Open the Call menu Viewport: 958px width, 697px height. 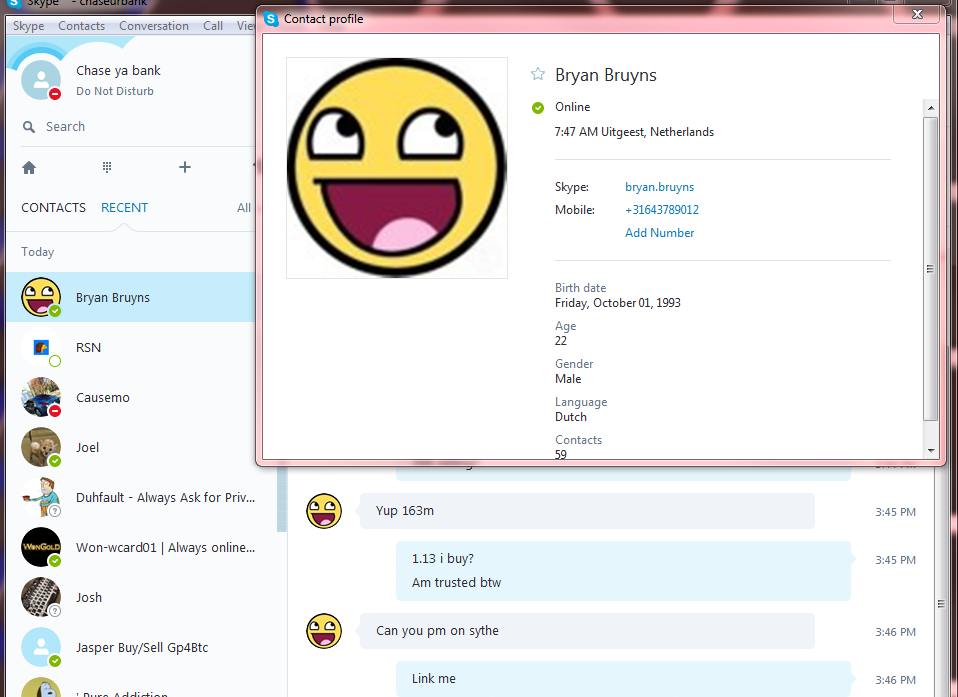(213, 26)
